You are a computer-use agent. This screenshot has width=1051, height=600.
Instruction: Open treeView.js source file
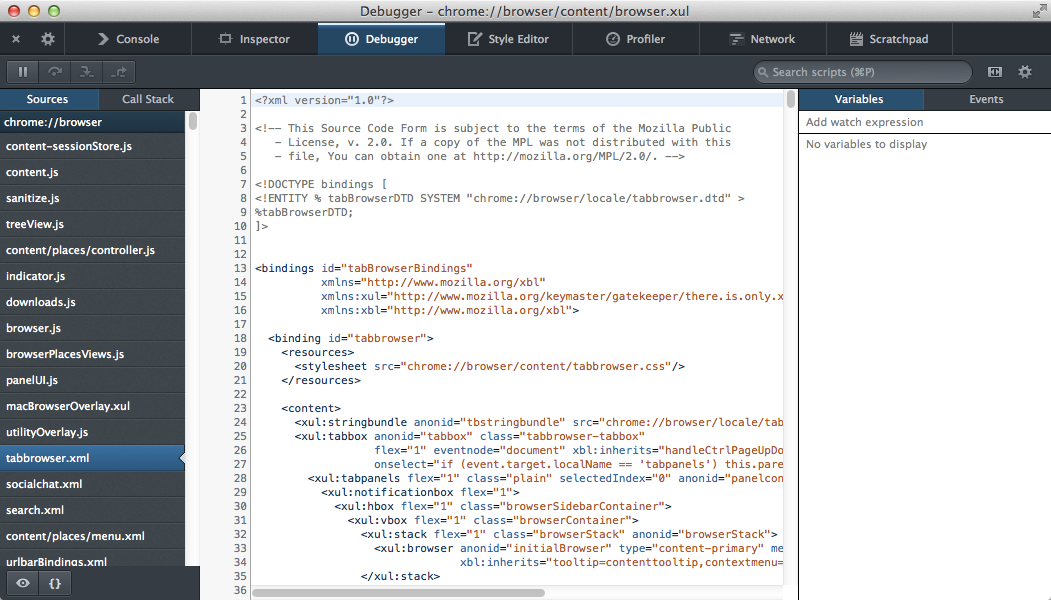click(x=92, y=224)
